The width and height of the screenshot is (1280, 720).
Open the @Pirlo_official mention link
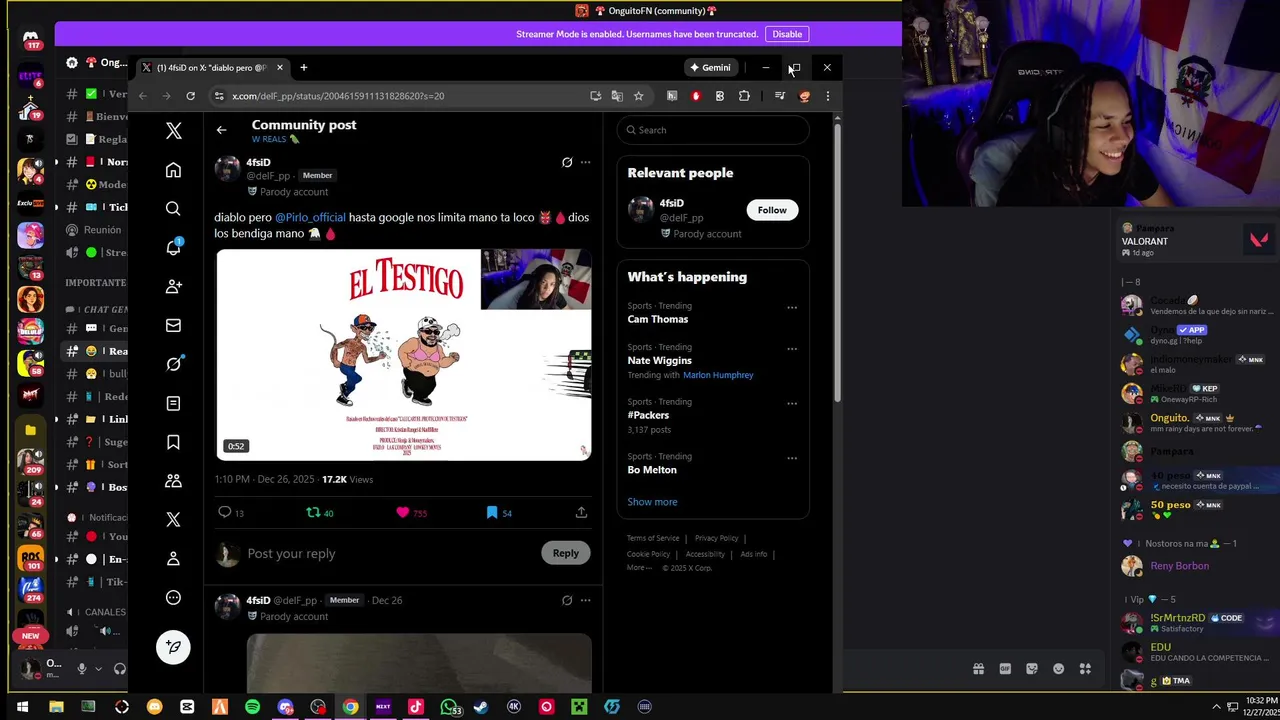[310, 217]
